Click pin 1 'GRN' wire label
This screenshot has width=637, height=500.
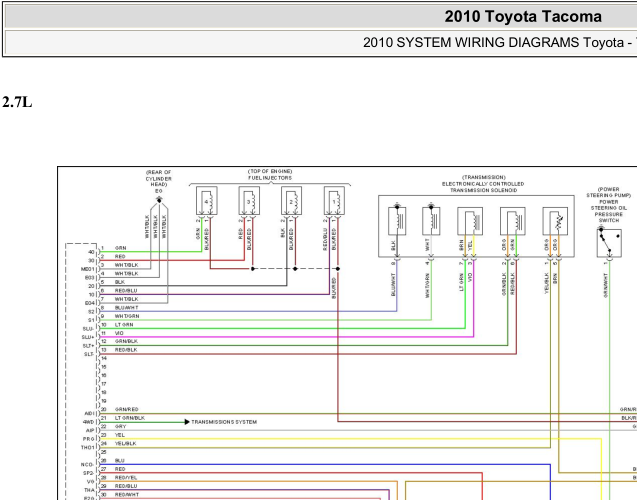click(x=120, y=248)
